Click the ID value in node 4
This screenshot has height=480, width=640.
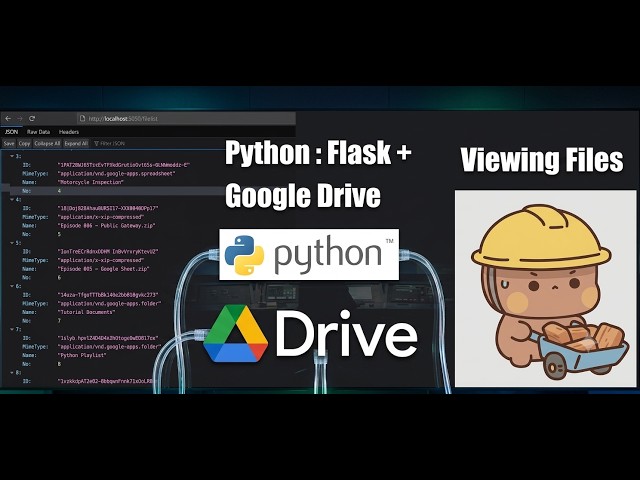[108, 208]
